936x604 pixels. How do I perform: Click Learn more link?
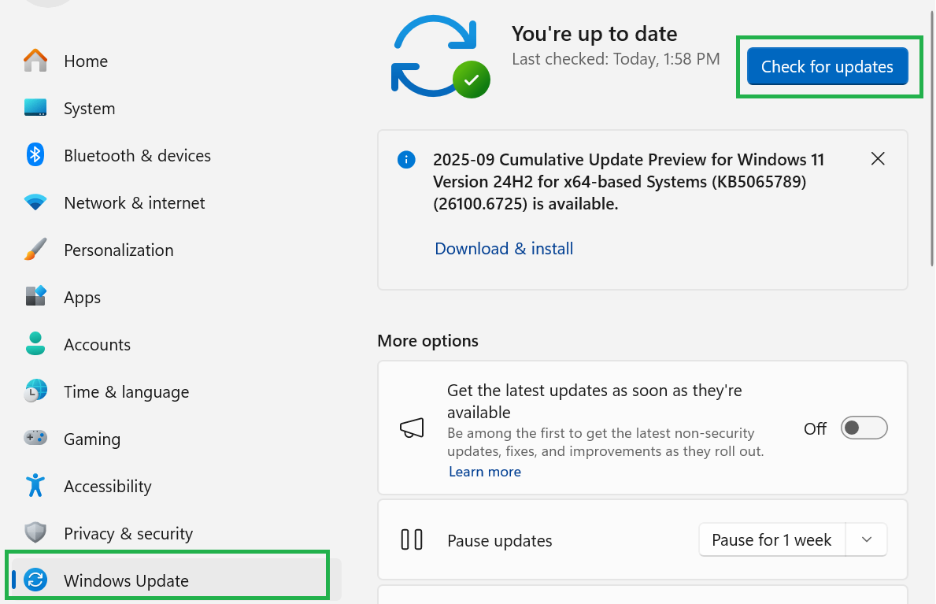pyautogui.click(x=485, y=472)
